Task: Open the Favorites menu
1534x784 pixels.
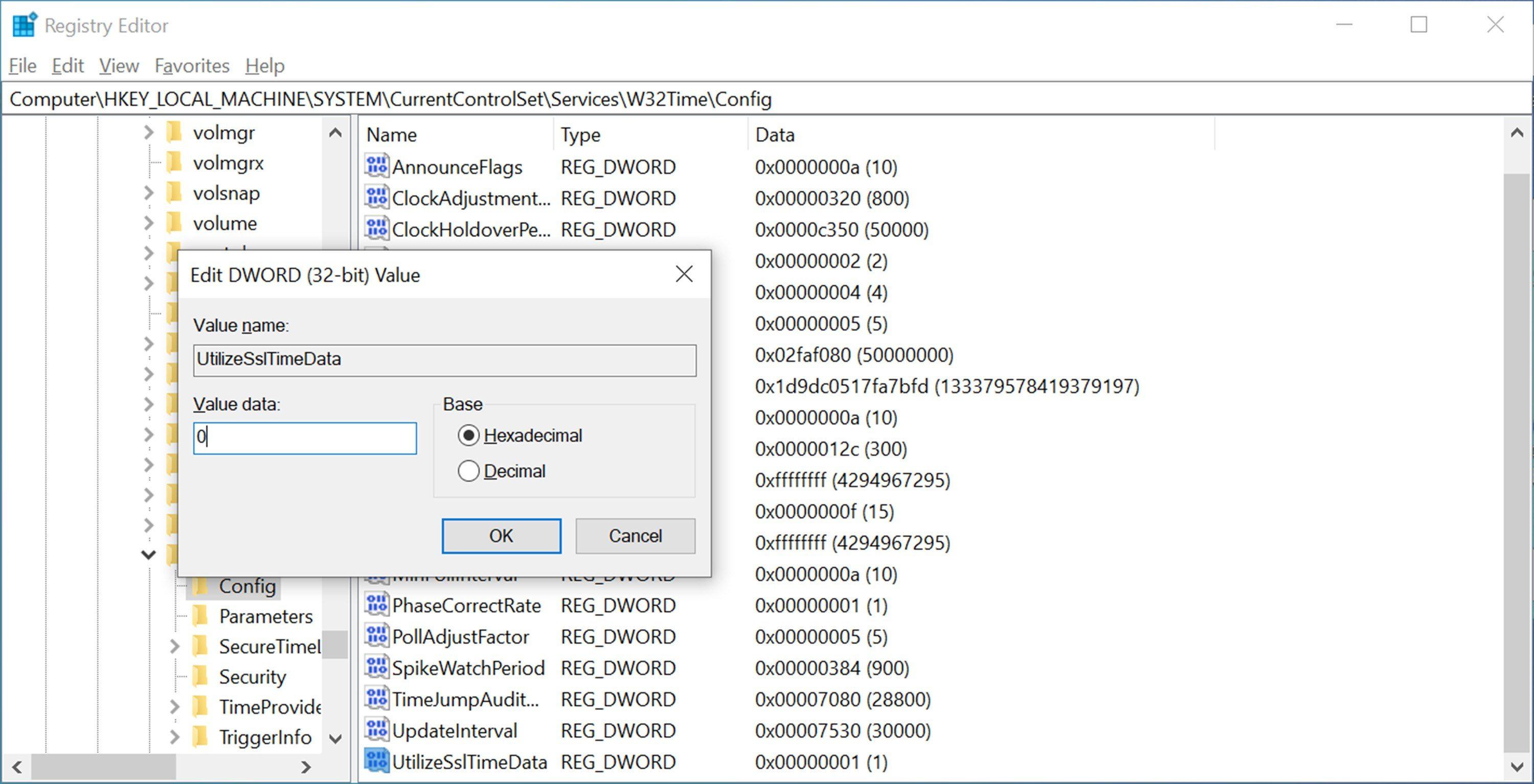Action: (x=192, y=65)
